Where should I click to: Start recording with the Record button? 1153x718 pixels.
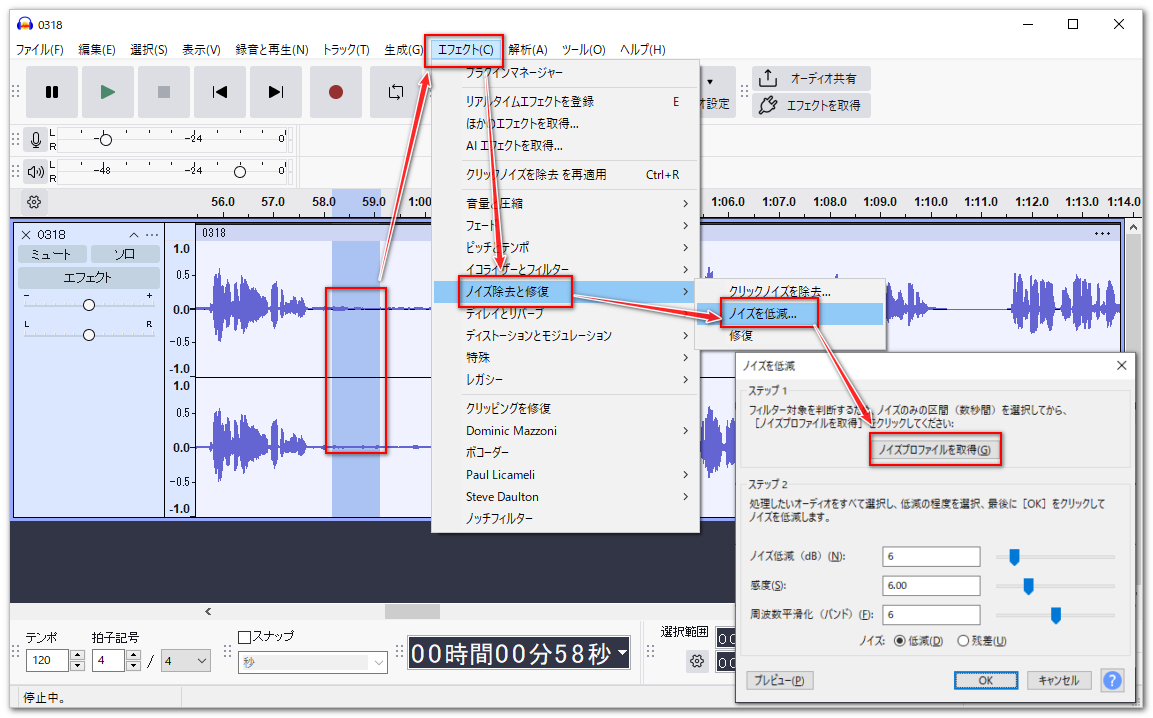click(335, 92)
